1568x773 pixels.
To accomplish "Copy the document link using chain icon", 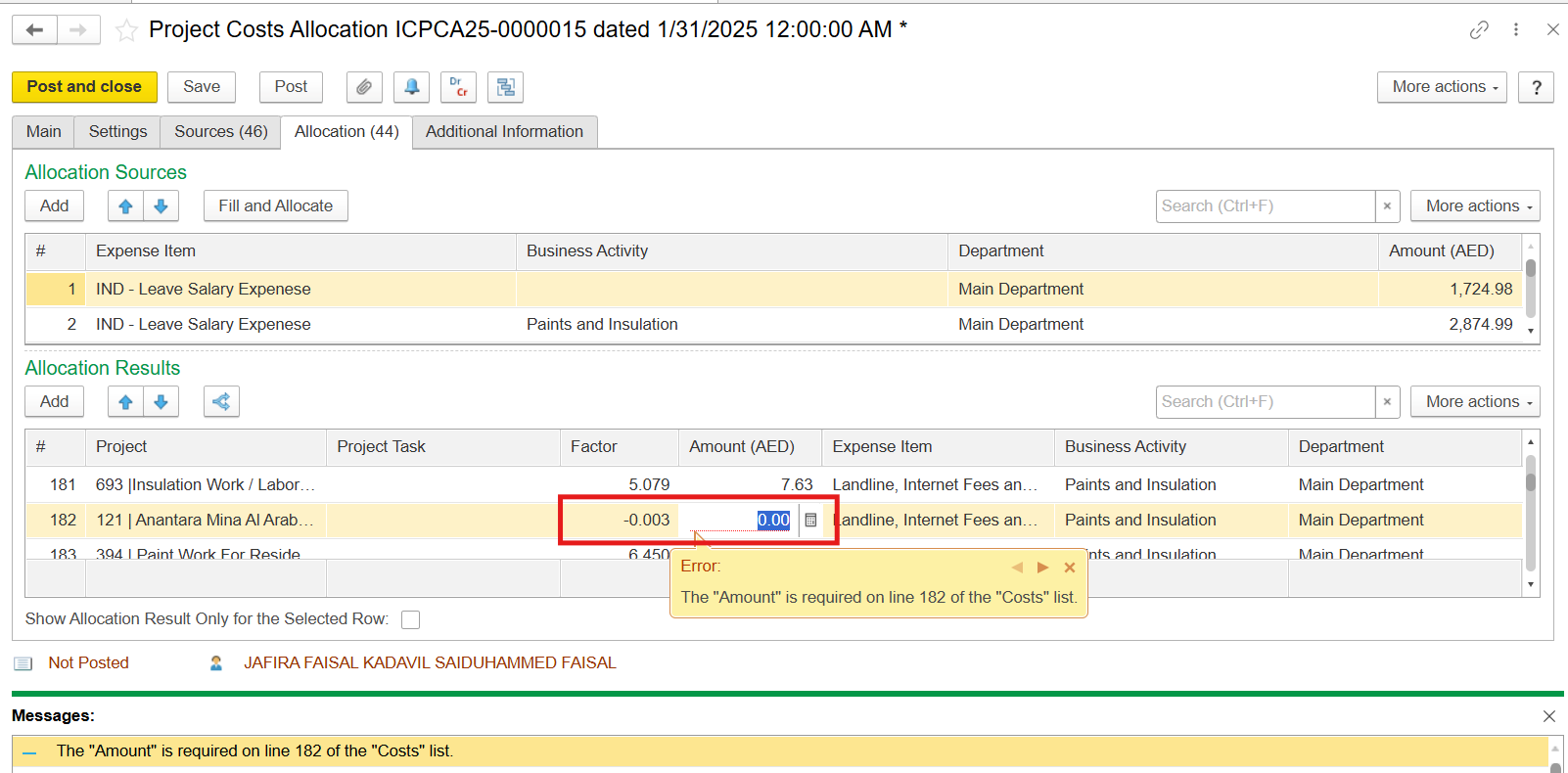I will [x=1479, y=29].
